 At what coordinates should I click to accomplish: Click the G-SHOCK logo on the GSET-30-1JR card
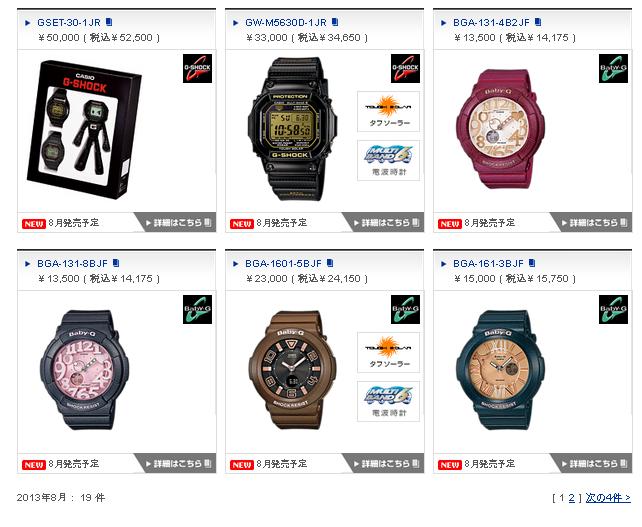pyautogui.click(x=197, y=68)
